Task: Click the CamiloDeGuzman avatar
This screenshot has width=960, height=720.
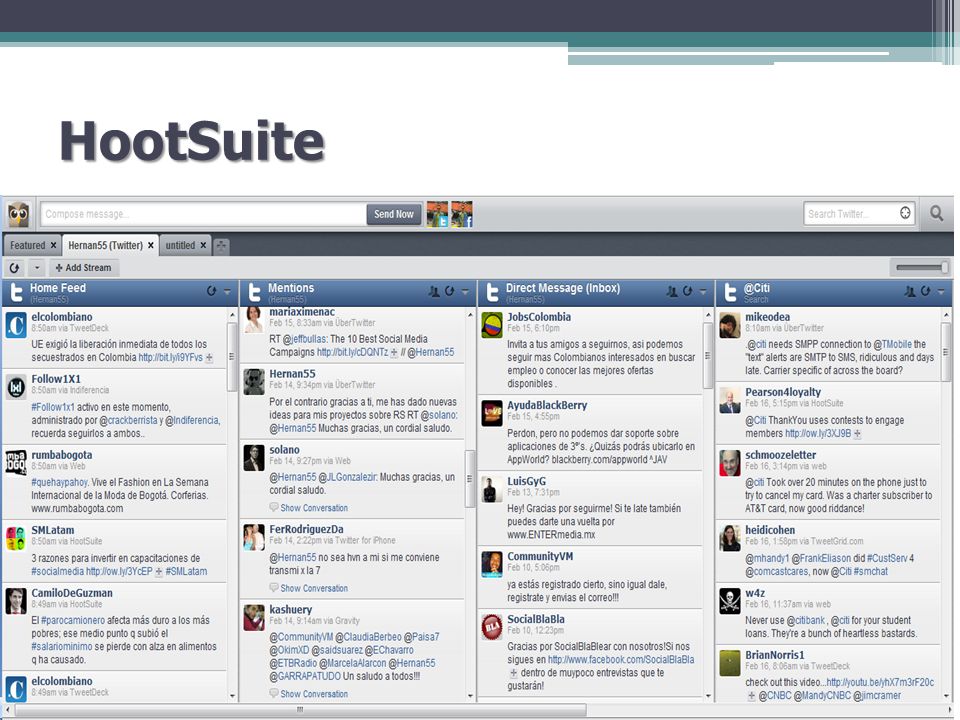Action: (x=16, y=601)
